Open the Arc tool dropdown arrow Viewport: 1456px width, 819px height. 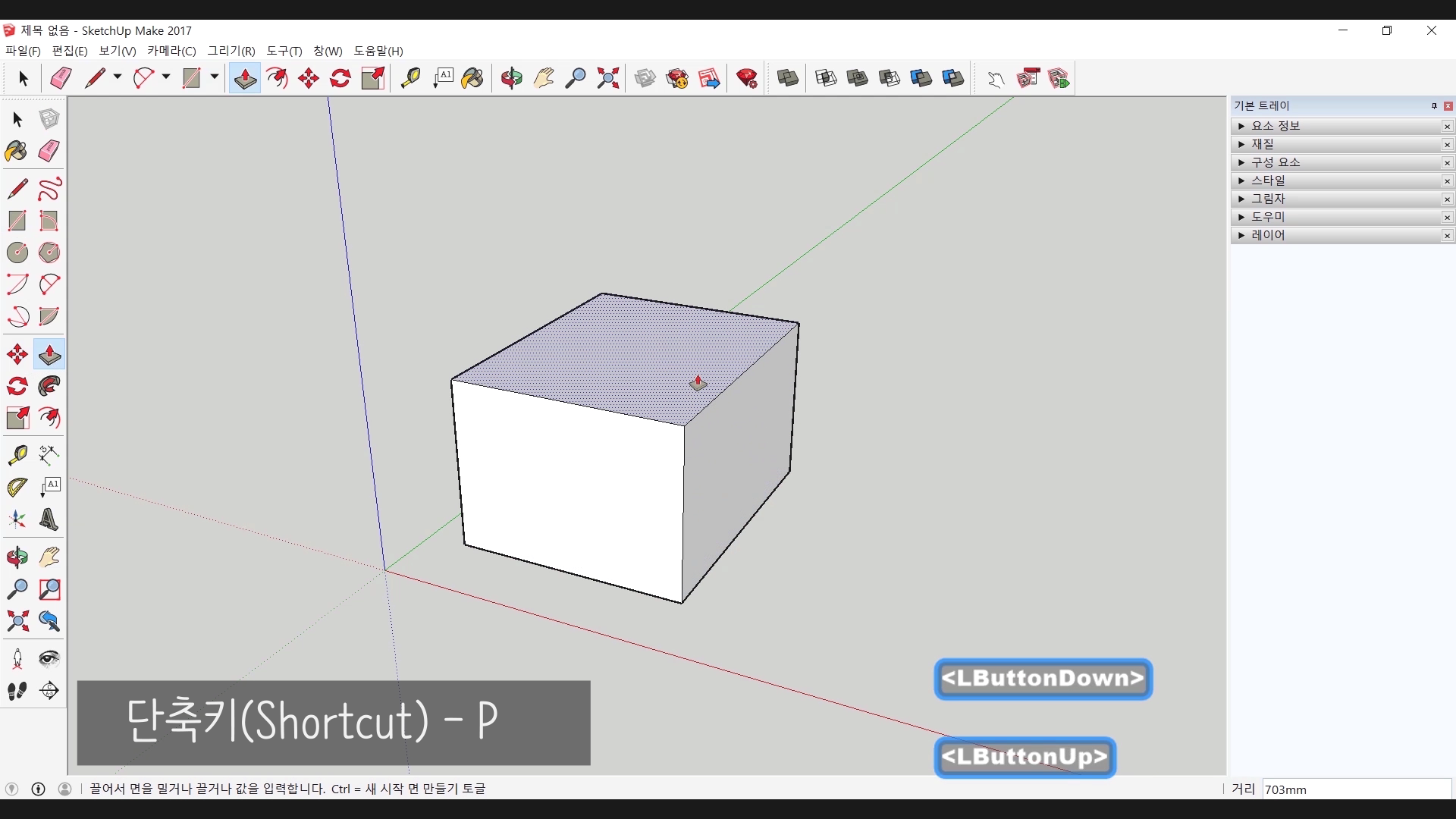(166, 77)
